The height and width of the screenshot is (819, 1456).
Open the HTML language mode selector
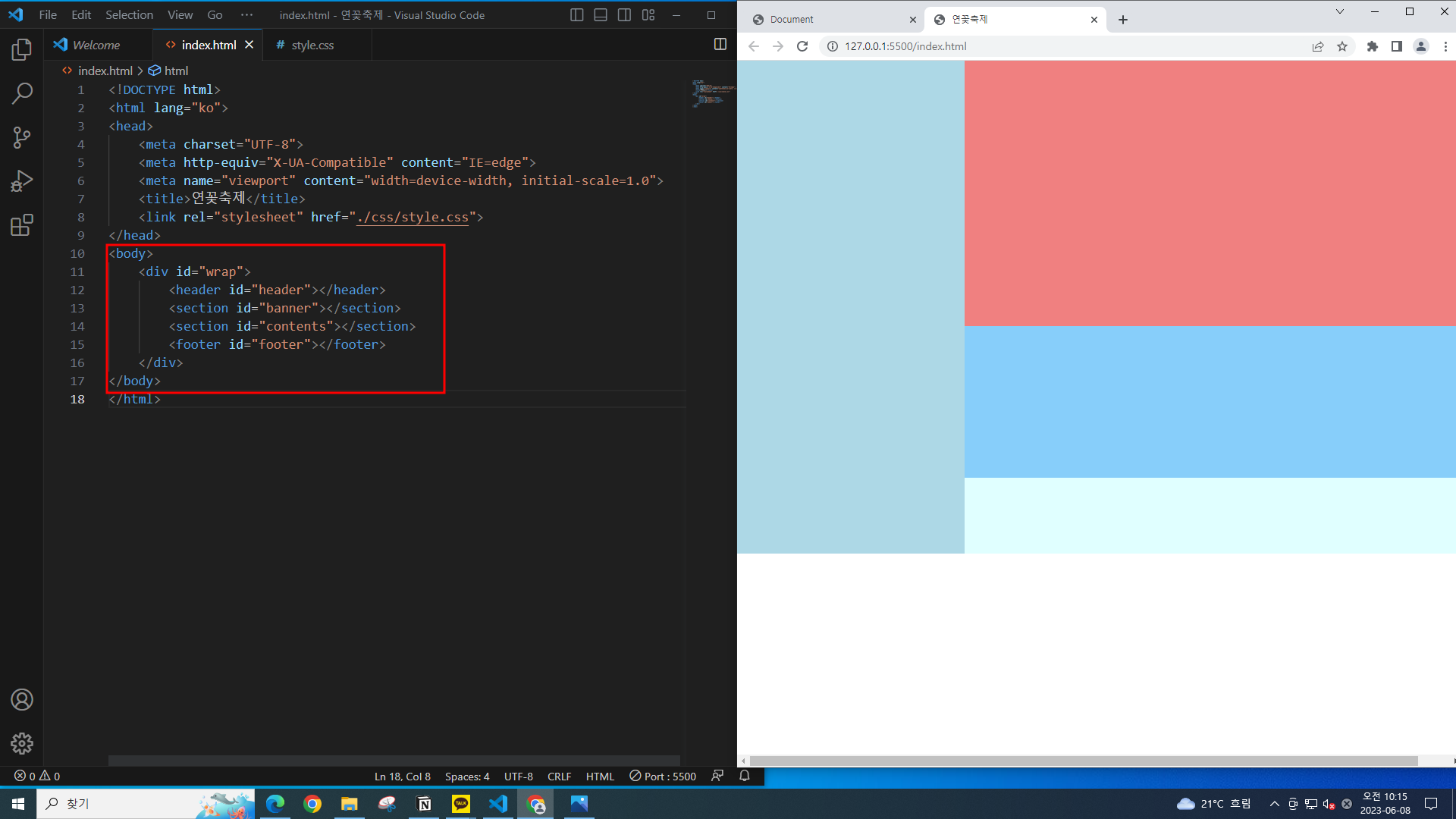click(x=600, y=777)
